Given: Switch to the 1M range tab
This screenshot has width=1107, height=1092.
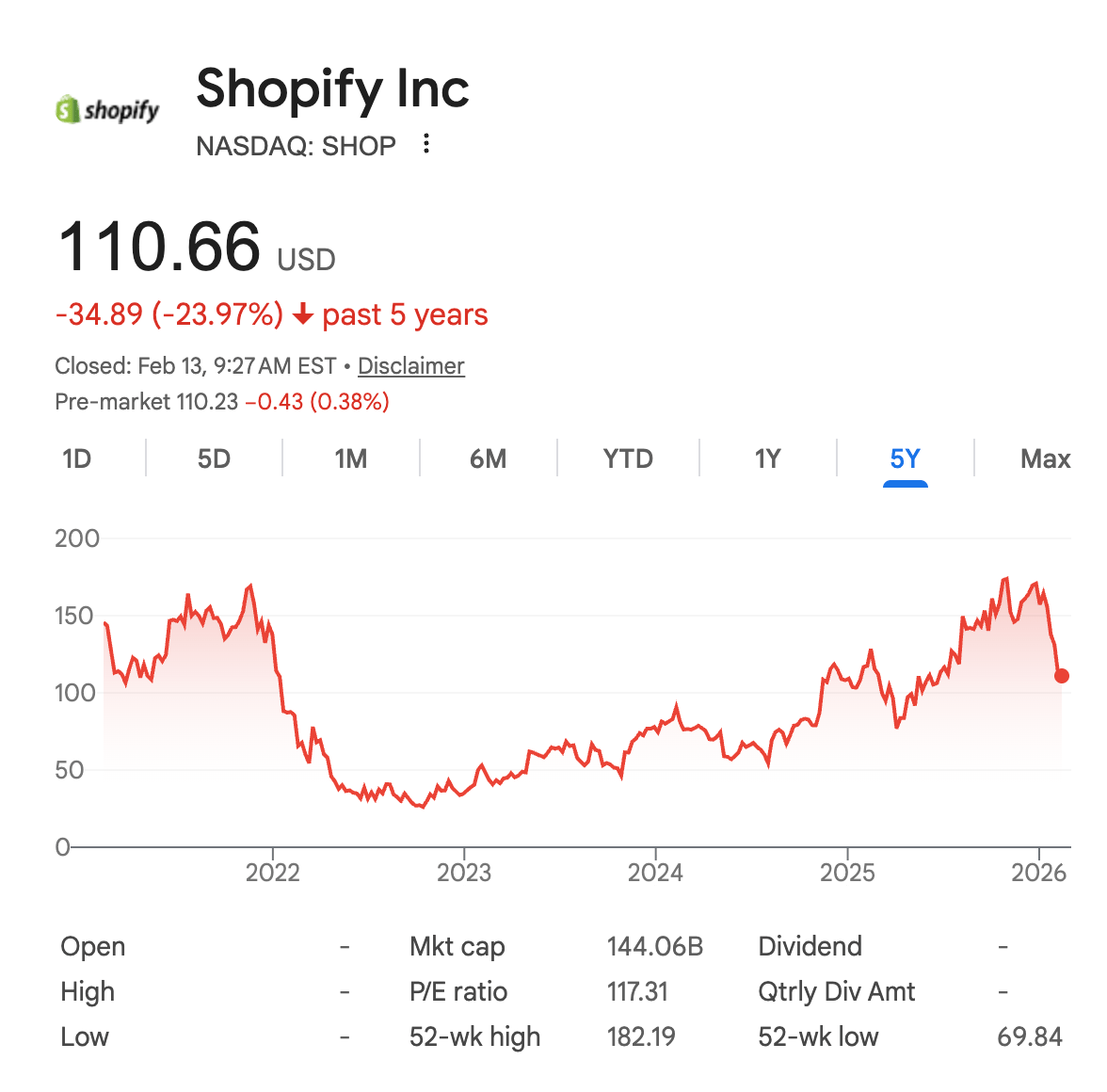Looking at the screenshot, I should 351,458.
